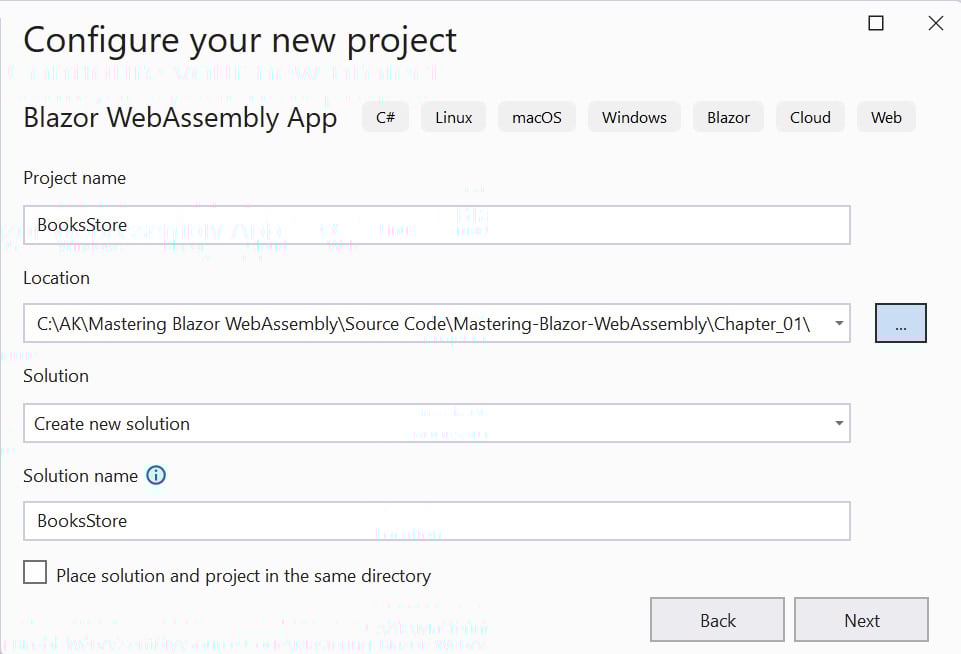Click the Project name label
This screenshot has width=961, height=654.
(x=75, y=178)
